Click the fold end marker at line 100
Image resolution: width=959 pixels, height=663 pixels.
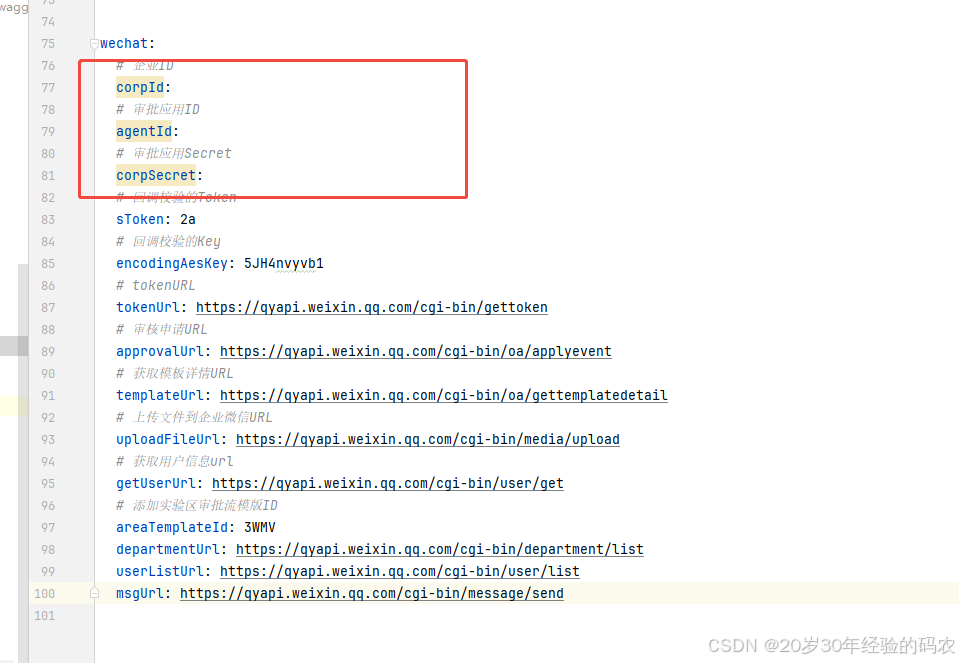pyautogui.click(x=94, y=593)
